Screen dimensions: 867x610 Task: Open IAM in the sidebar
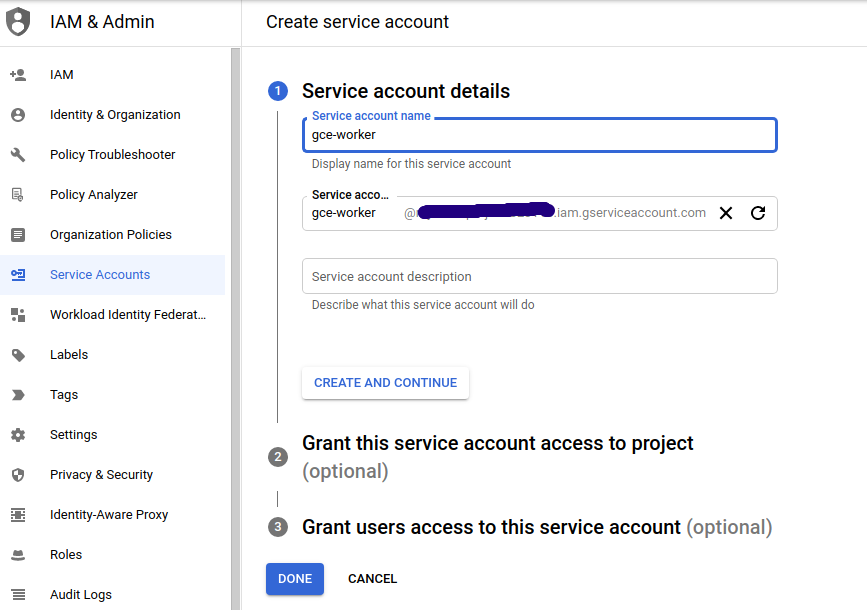click(x=112, y=75)
